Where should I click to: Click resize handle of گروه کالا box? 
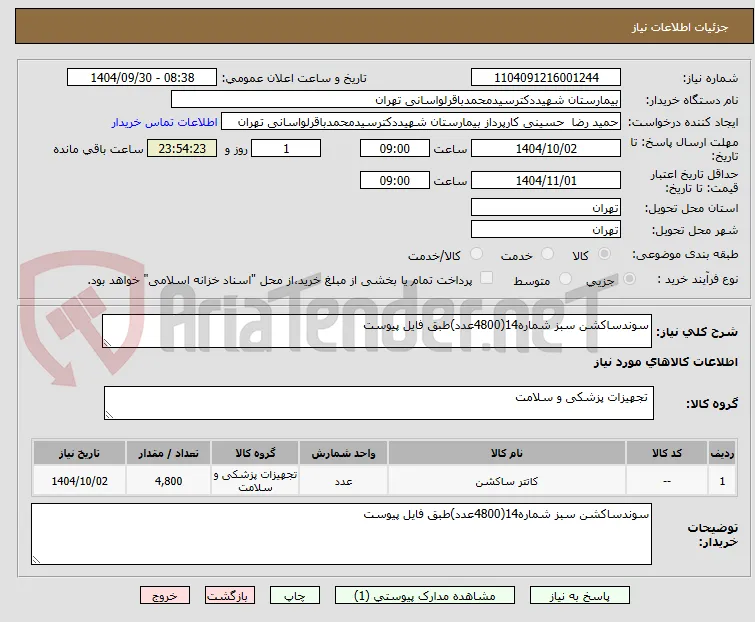click(109, 414)
